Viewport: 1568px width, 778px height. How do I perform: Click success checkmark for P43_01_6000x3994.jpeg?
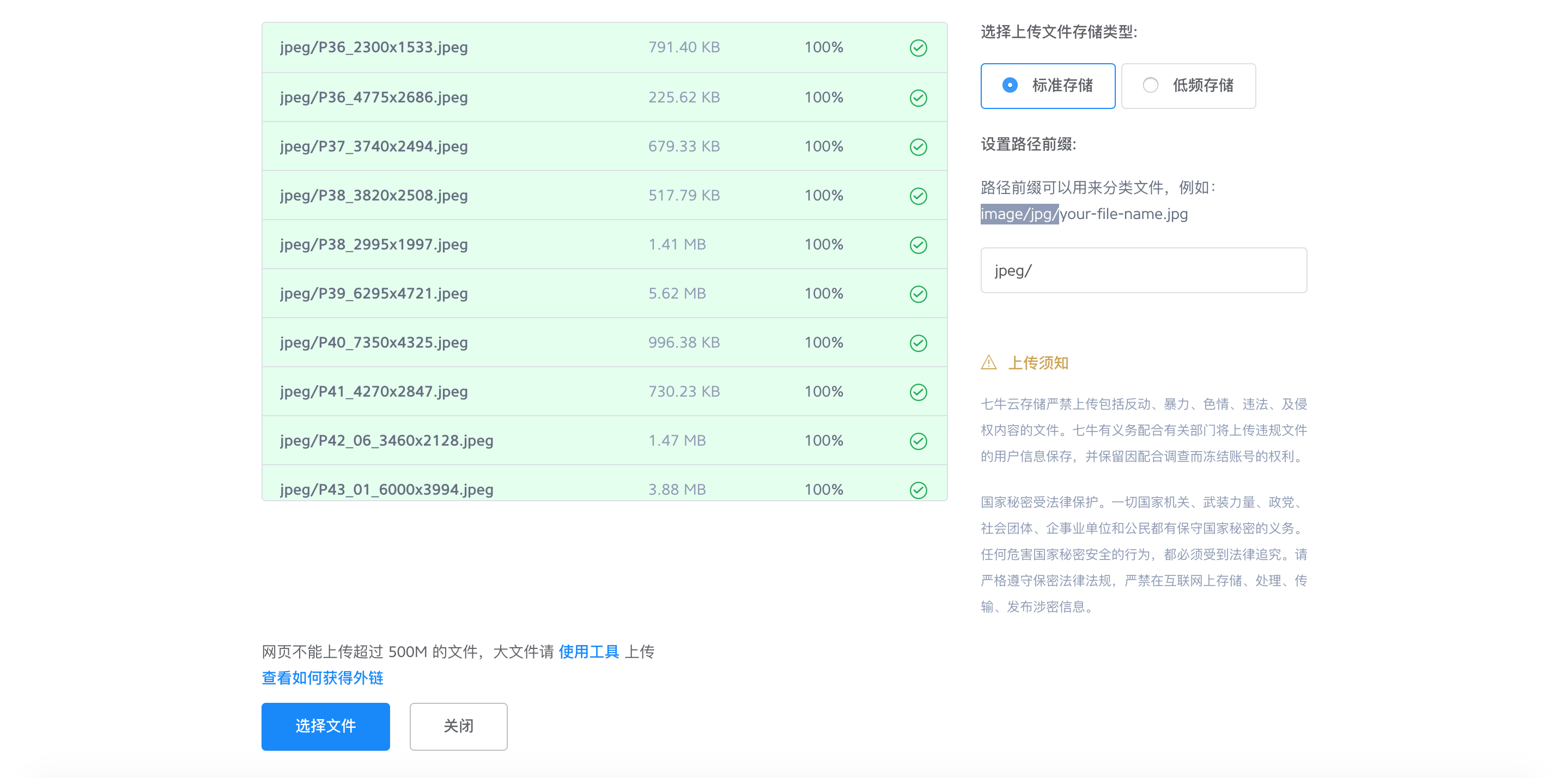[918, 489]
